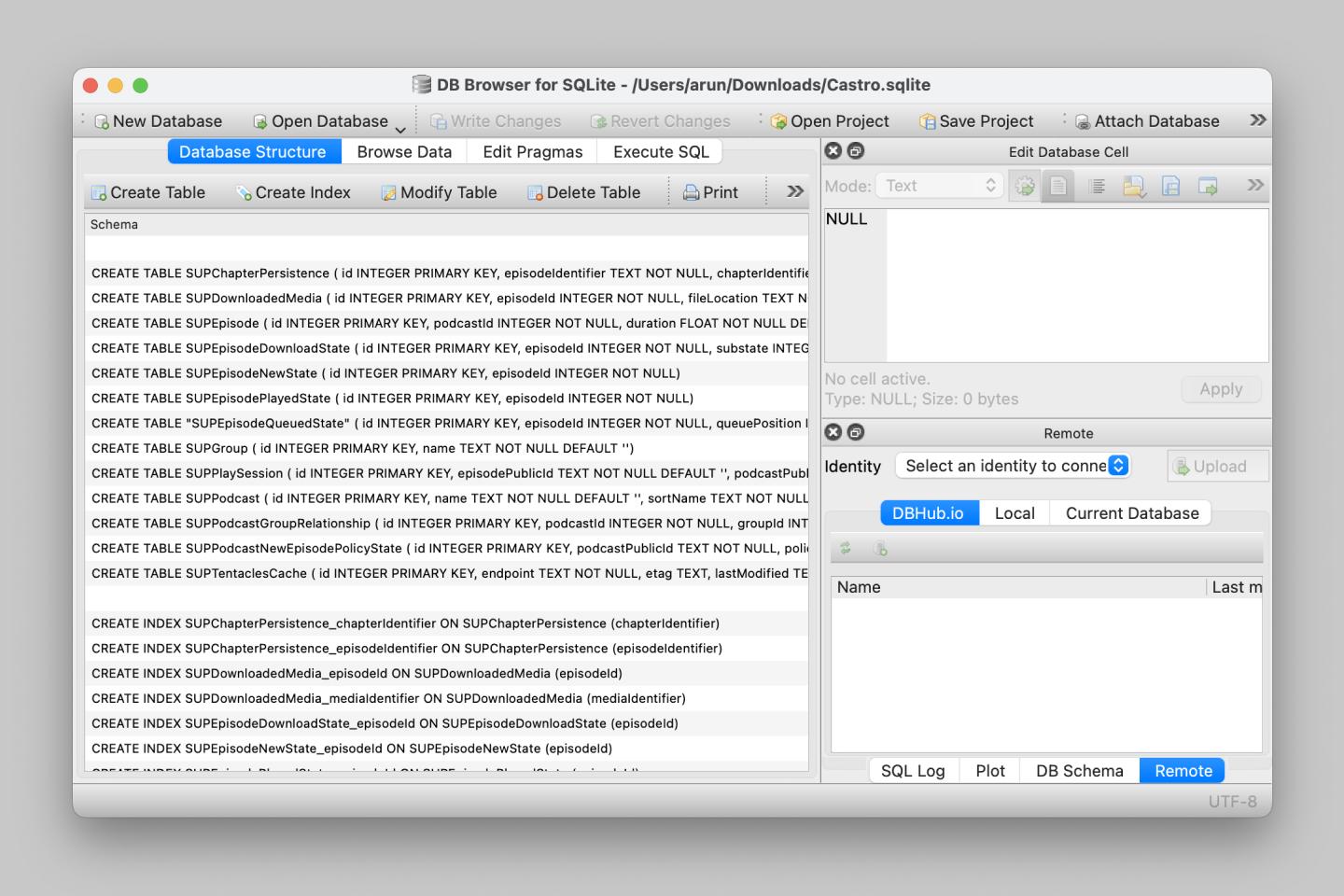Image resolution: width=1344 pixels, height=896 pixels.
Task: Select the SQL Log bottom tab
Action: tap(913, 771)
